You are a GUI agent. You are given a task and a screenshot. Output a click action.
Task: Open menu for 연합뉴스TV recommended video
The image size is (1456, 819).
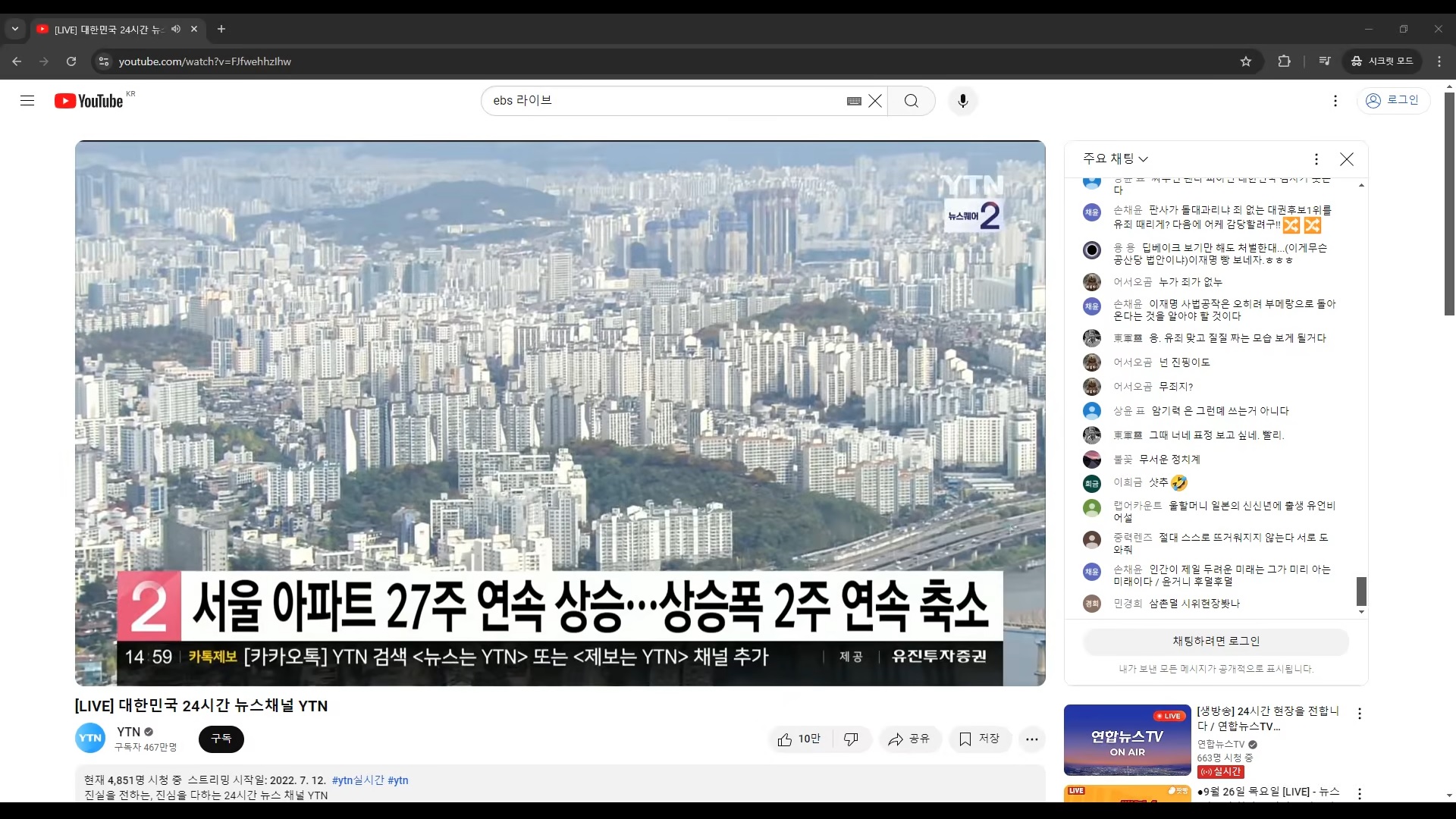(x=1360, y=714)
